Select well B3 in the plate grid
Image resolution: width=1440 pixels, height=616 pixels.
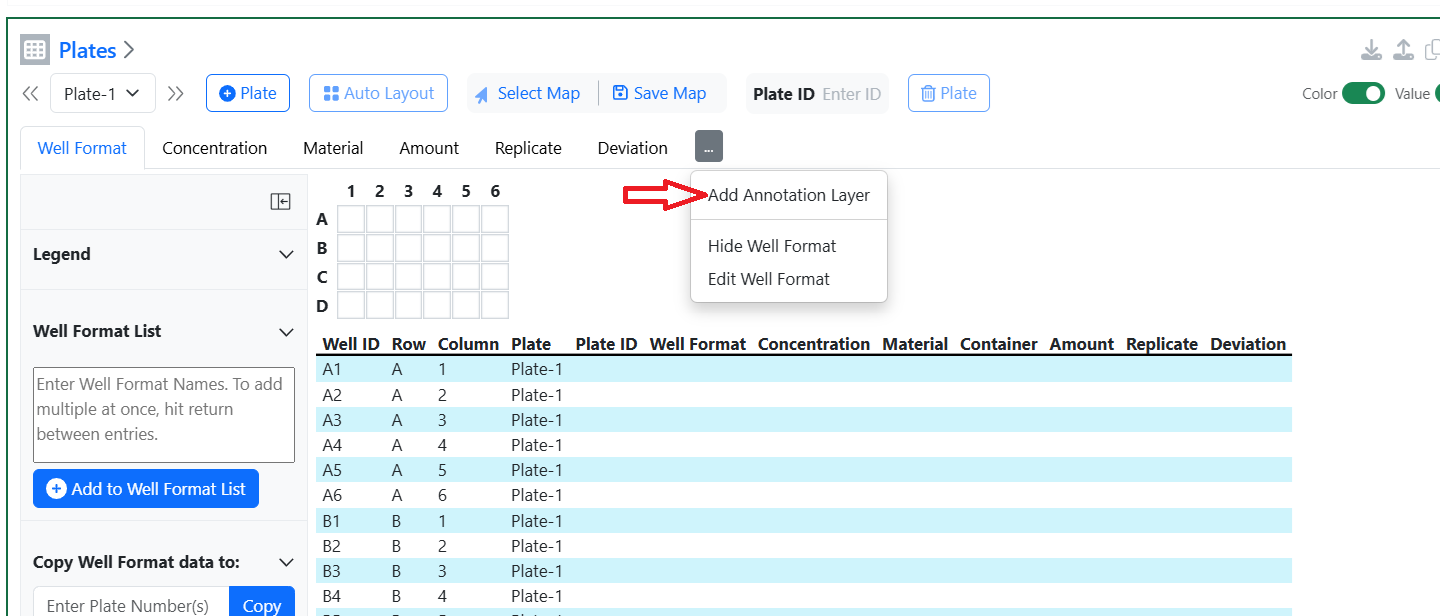point(409,248)
